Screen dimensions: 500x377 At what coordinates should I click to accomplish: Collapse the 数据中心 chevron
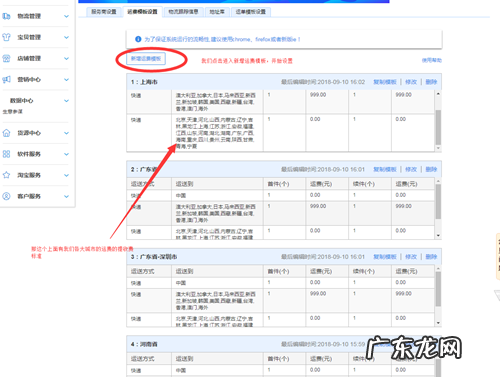coord(66,101)
